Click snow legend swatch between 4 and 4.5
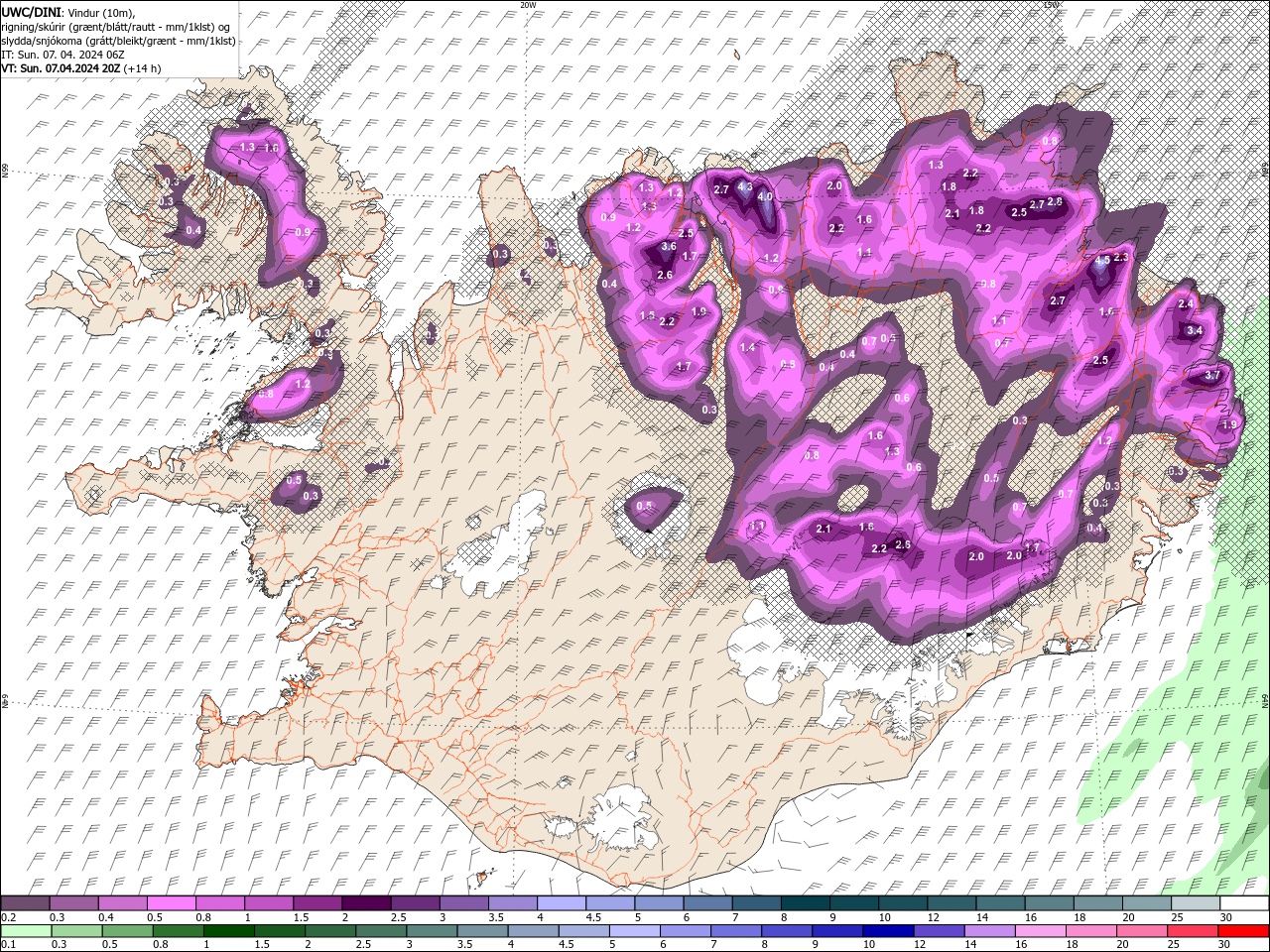1270x952 pixels. point(561,903)
